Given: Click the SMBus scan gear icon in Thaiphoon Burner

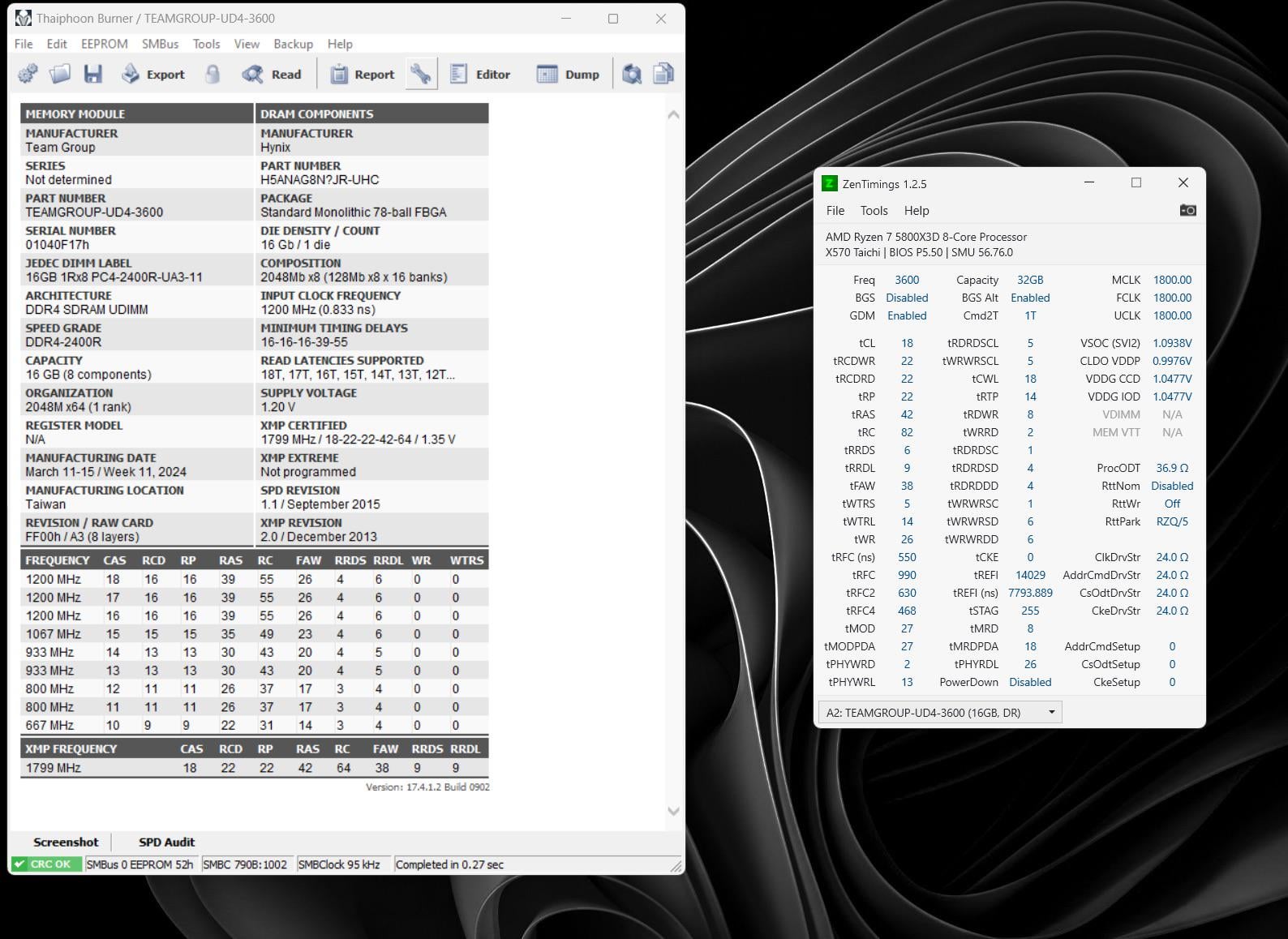Looking at the screenshot, I should pos(28,74).
